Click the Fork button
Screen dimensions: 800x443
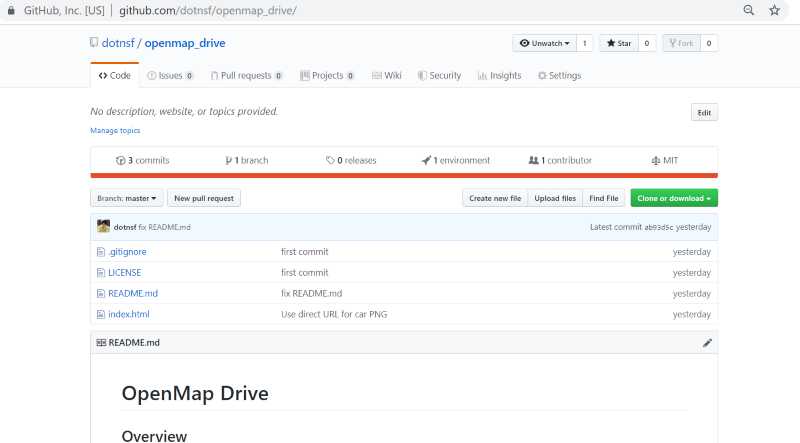[x=682, y=43]
